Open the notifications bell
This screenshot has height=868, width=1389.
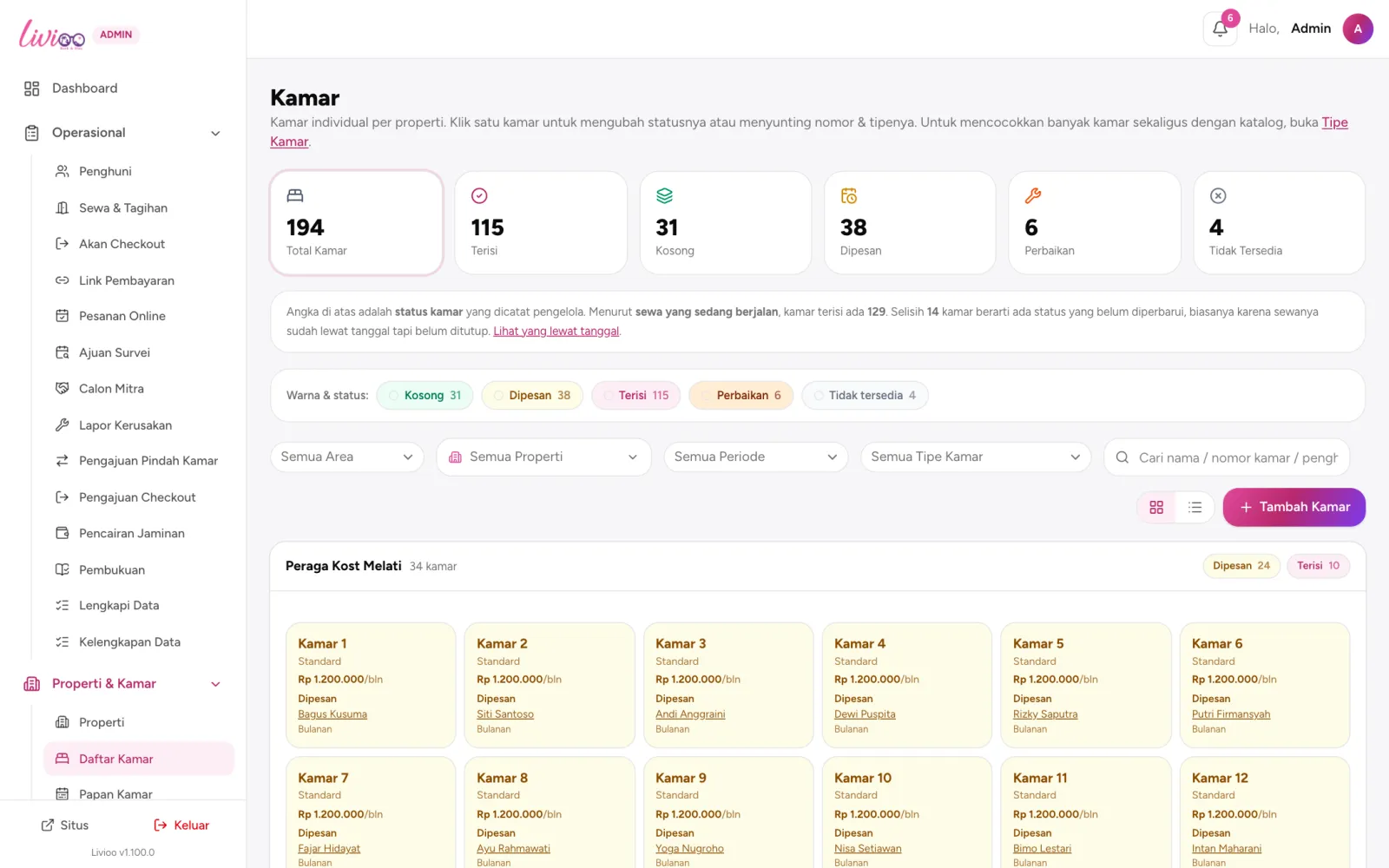click(1220, 29)
